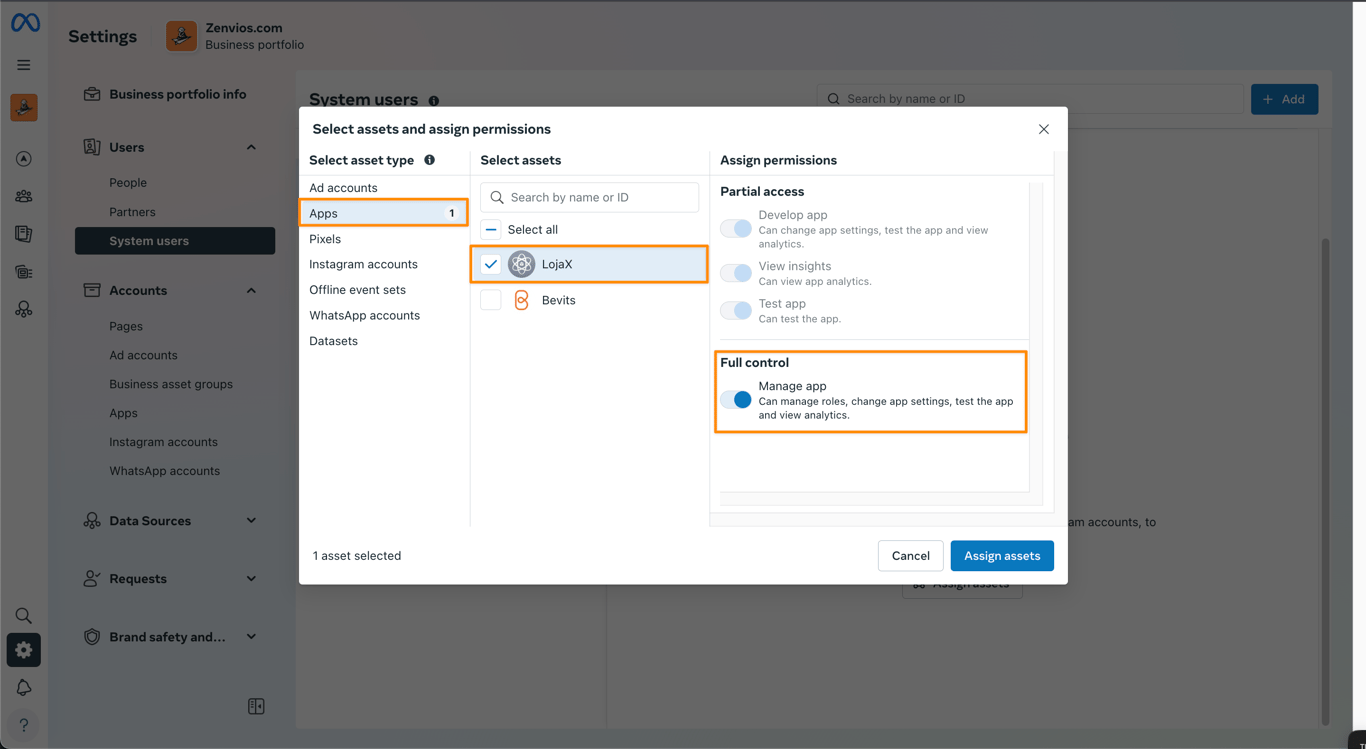Click the info icon beside Select asset type
1366x749 pixels.
pyautogui.click(x=429, y=160)
